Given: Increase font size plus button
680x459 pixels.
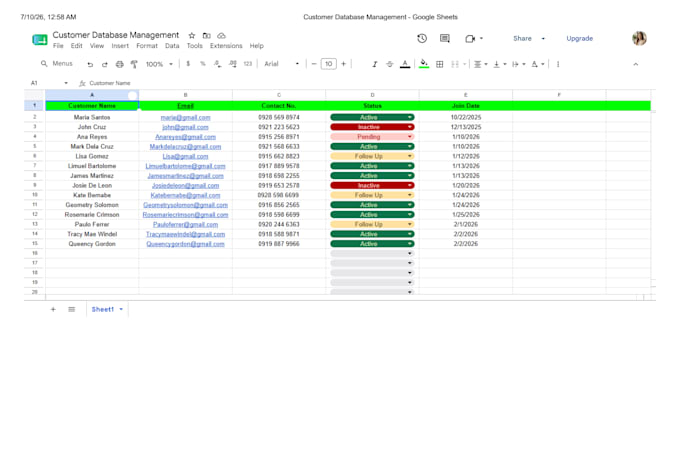Looking at the screenshot, I should click(343, 64).
